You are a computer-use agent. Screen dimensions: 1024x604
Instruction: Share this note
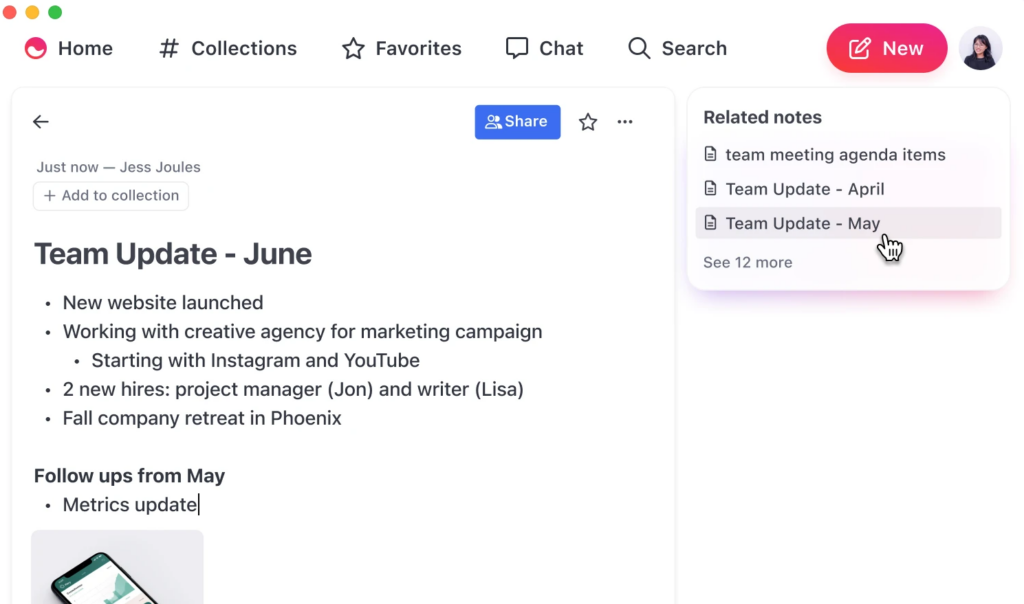(x=517, y=122)
